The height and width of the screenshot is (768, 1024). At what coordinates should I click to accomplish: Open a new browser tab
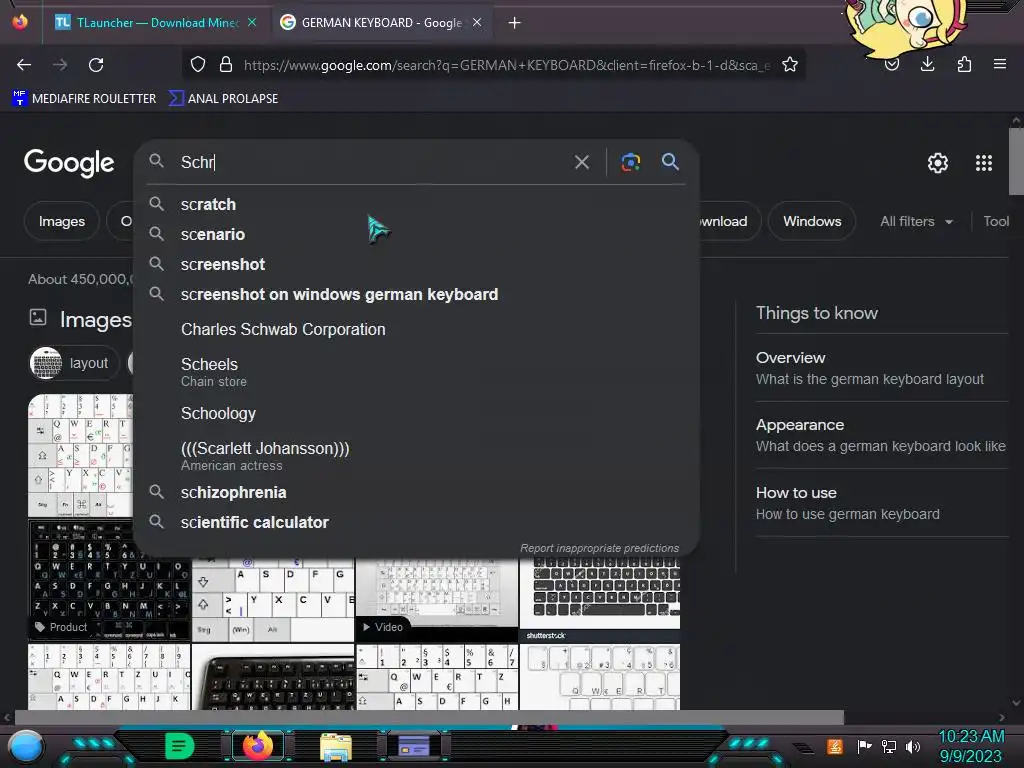[515, 23]
